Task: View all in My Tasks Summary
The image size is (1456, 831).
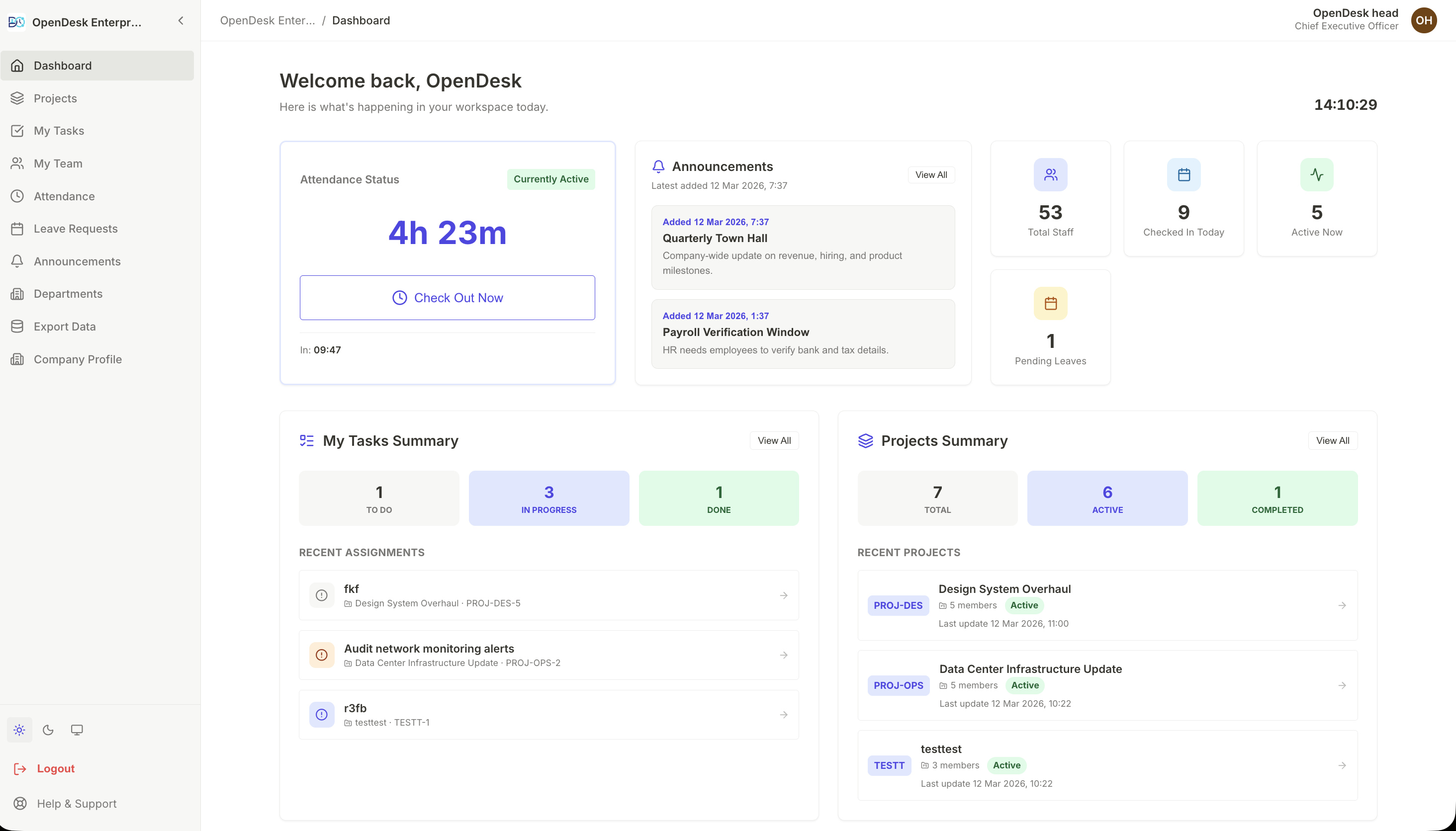Action: click(x=774, y=441)
